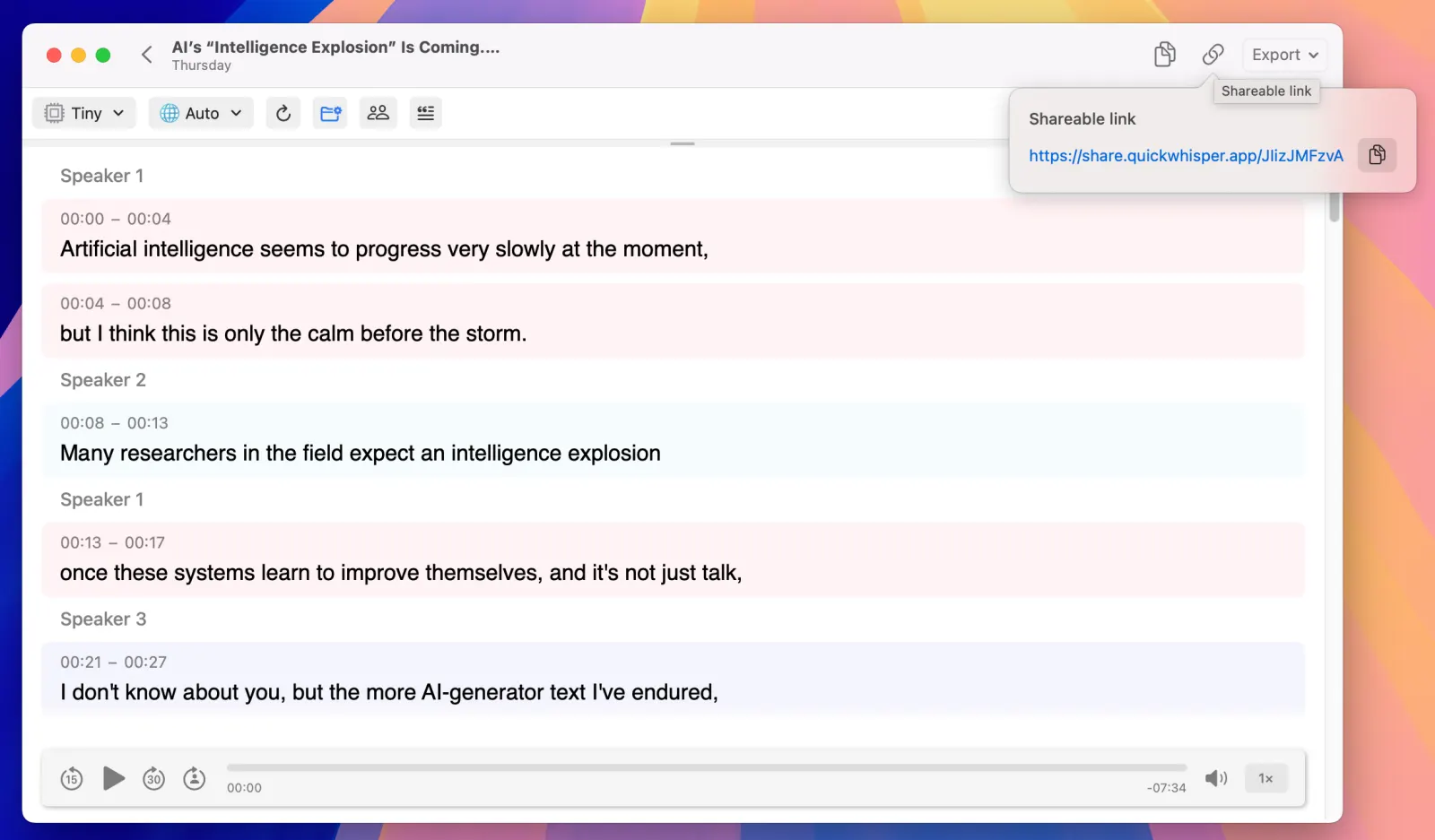Maximize the window with green button
The height and width of the screenshot is (840, 1435).
103,56
